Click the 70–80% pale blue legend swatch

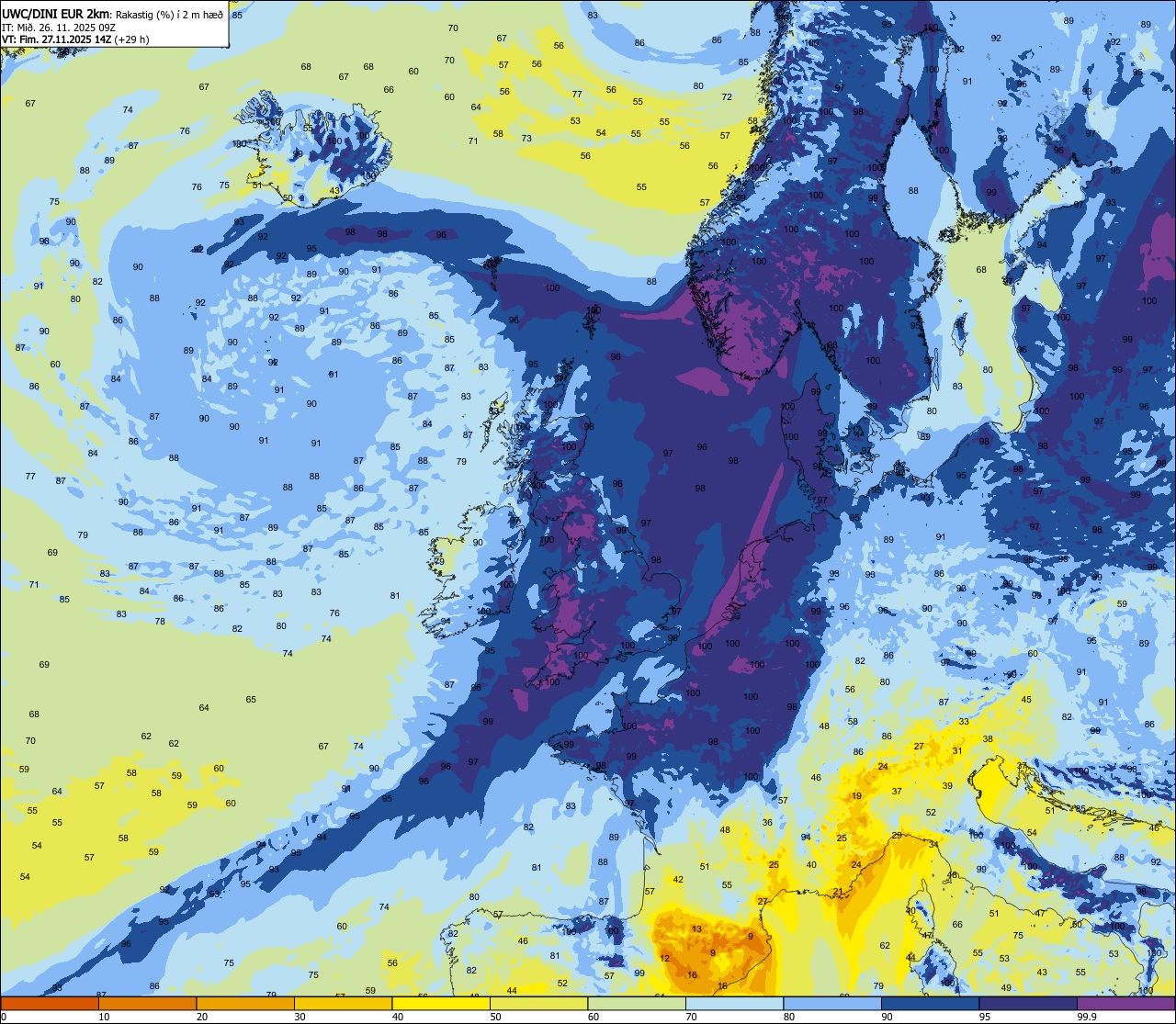(734, 1003)
